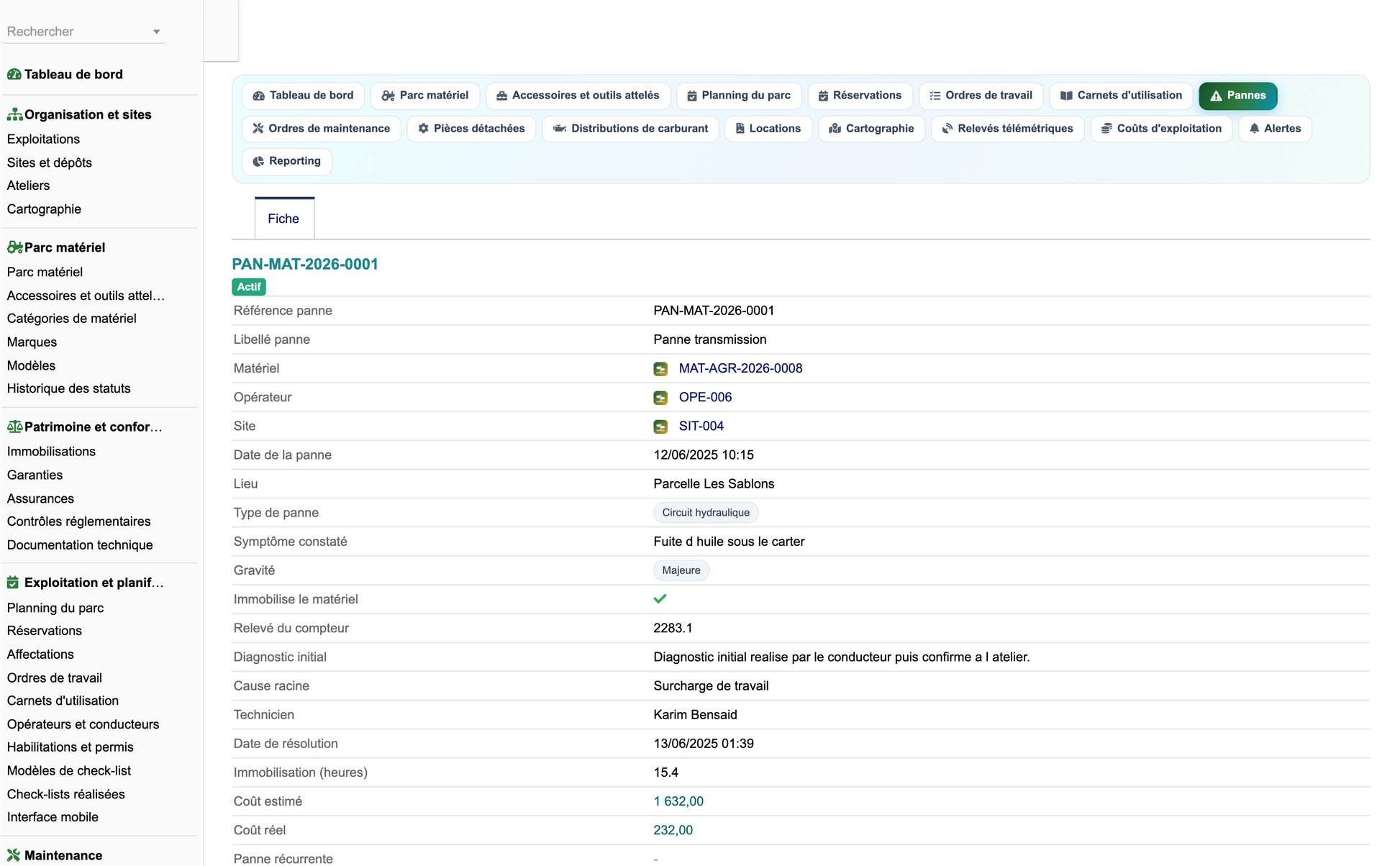Image resolution: width=1400 pixels, height=866 pixels.
Task: Click the icon beside SIT-004
Action: 660,427
